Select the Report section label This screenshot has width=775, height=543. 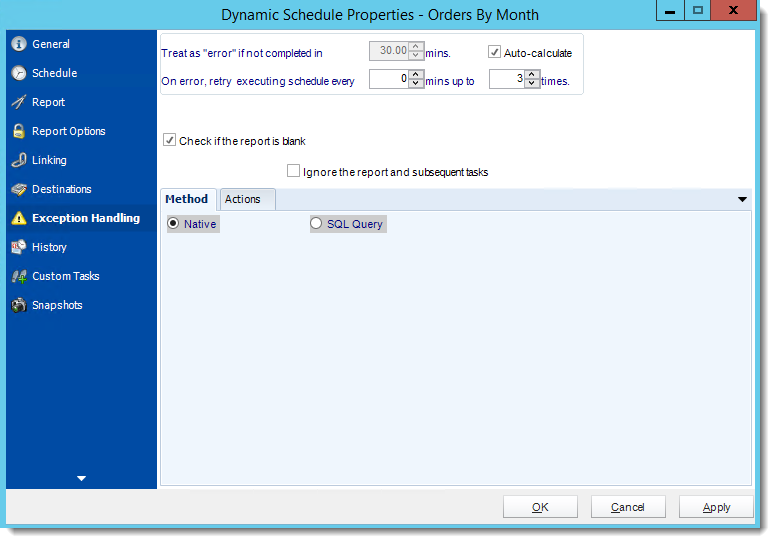[x=48, y=102]
